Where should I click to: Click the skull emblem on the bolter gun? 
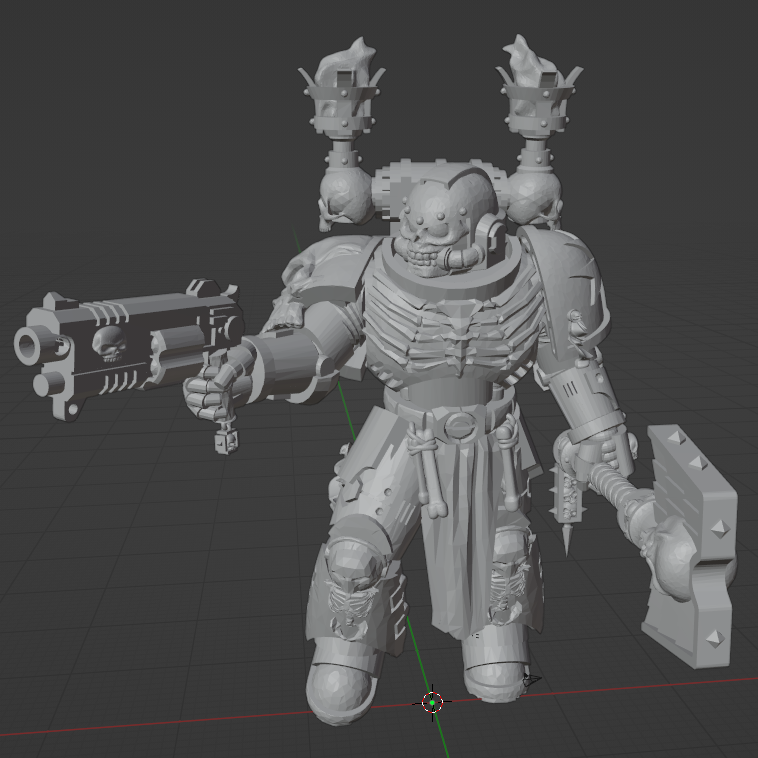pos(110,344)
